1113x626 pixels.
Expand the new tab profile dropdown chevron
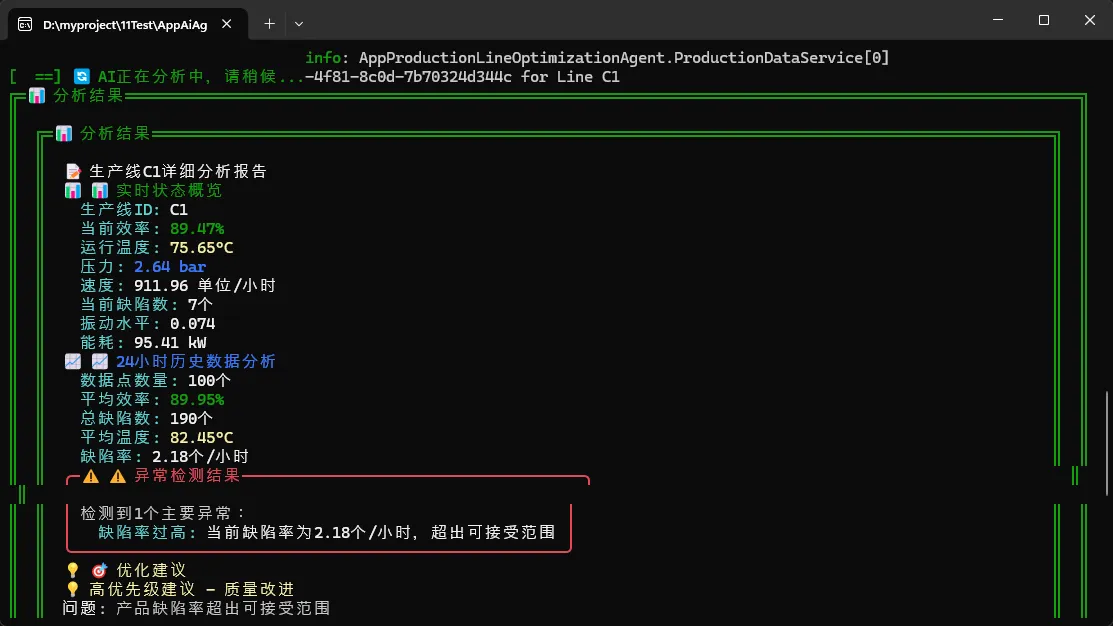click(x=299, y=23)
